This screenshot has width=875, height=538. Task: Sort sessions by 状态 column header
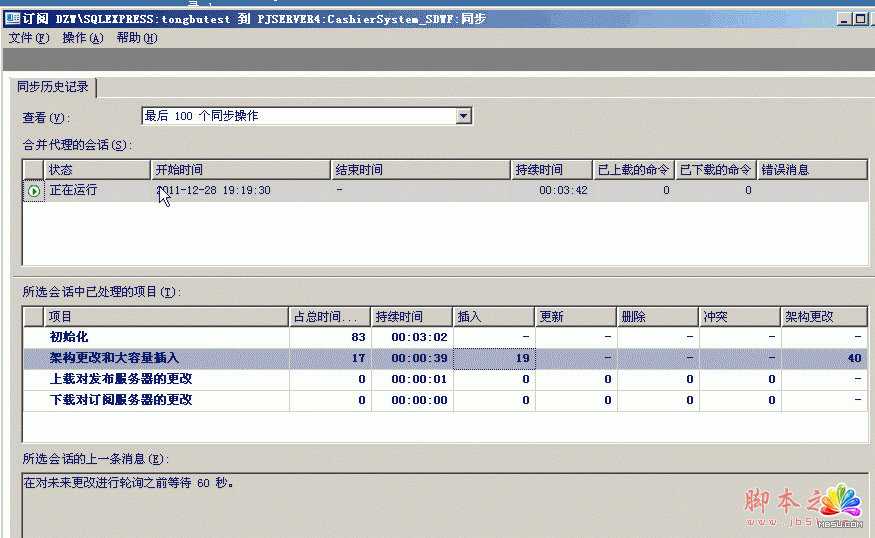coord(97,170)
